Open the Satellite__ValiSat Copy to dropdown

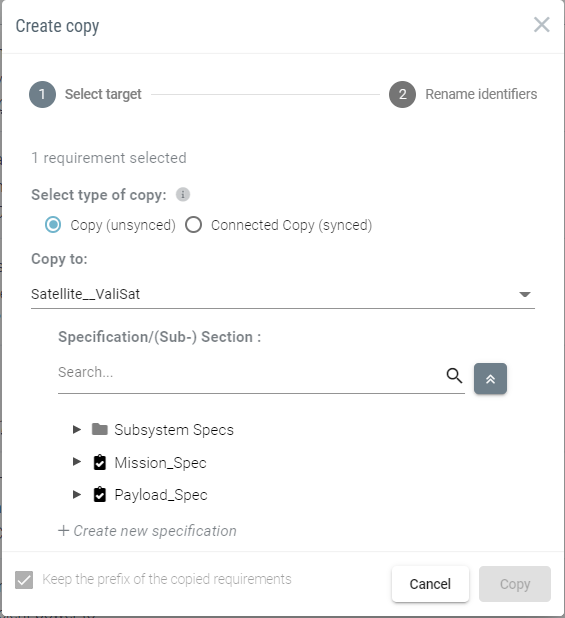283,294
